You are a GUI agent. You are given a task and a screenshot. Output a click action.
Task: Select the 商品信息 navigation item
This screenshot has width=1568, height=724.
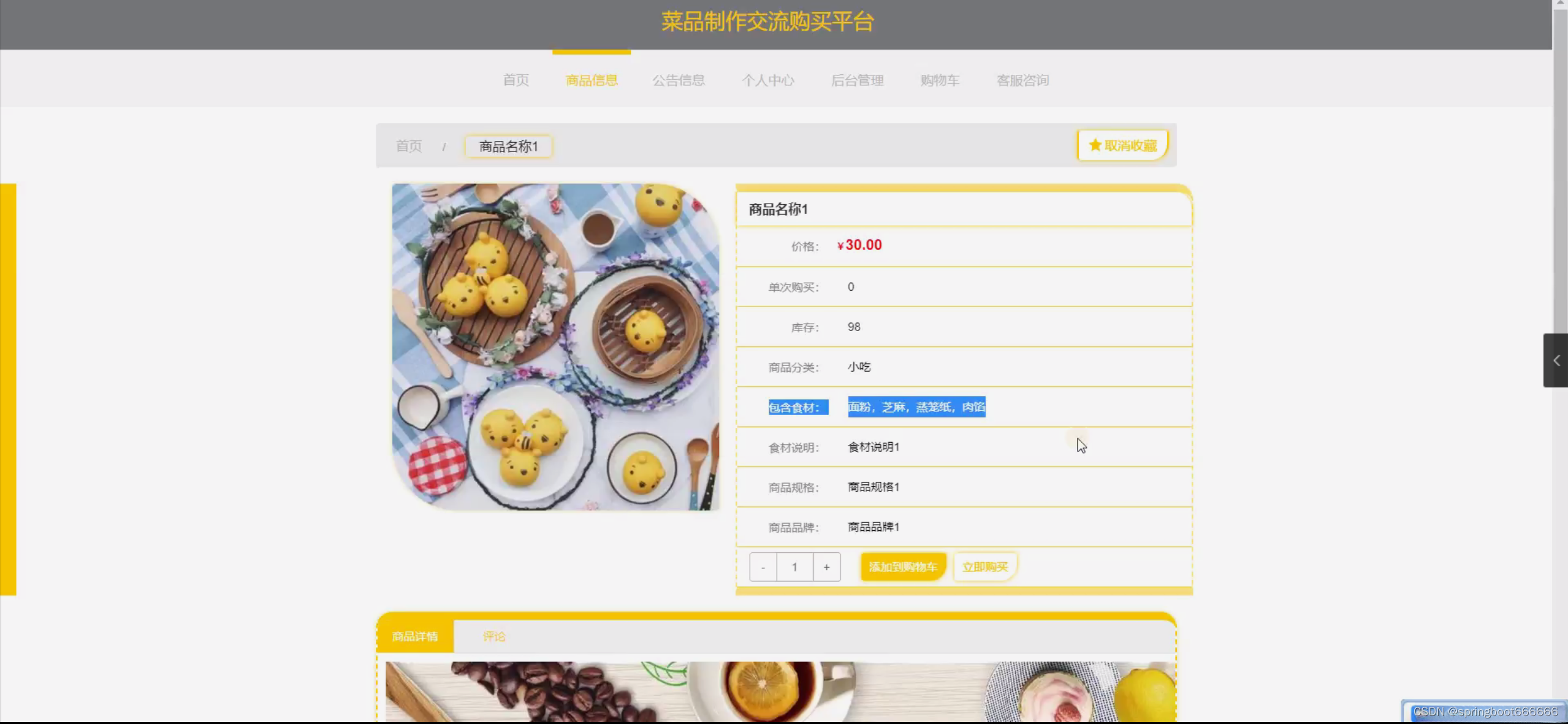point(592,80)
